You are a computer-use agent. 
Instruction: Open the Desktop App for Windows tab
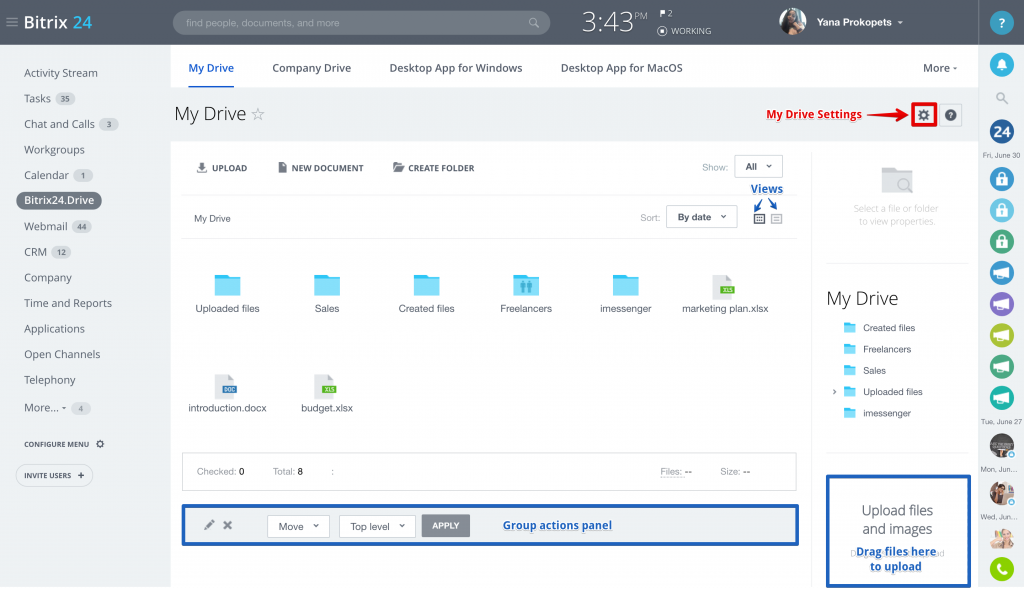[x=456, y=68]
